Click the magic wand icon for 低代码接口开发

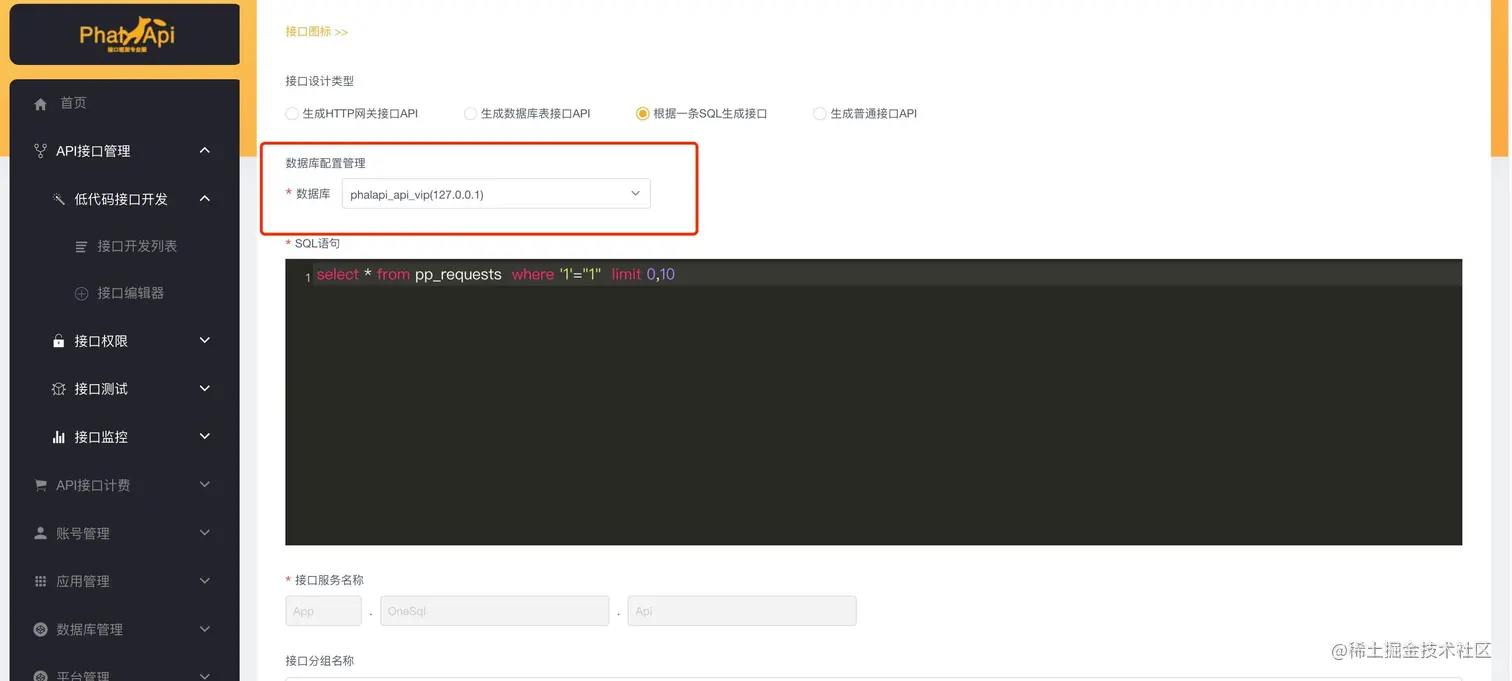[59, 199]
